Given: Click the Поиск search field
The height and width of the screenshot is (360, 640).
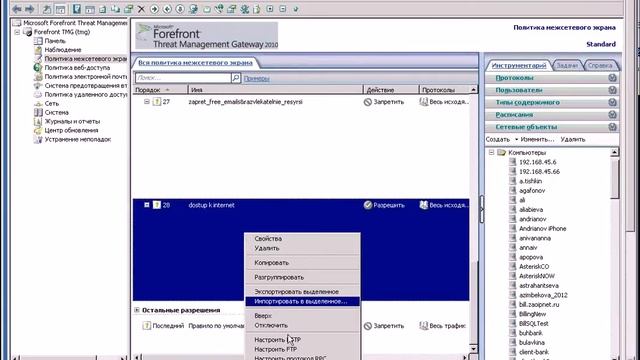Looking at the screenshot, I should tap(183, 78).
